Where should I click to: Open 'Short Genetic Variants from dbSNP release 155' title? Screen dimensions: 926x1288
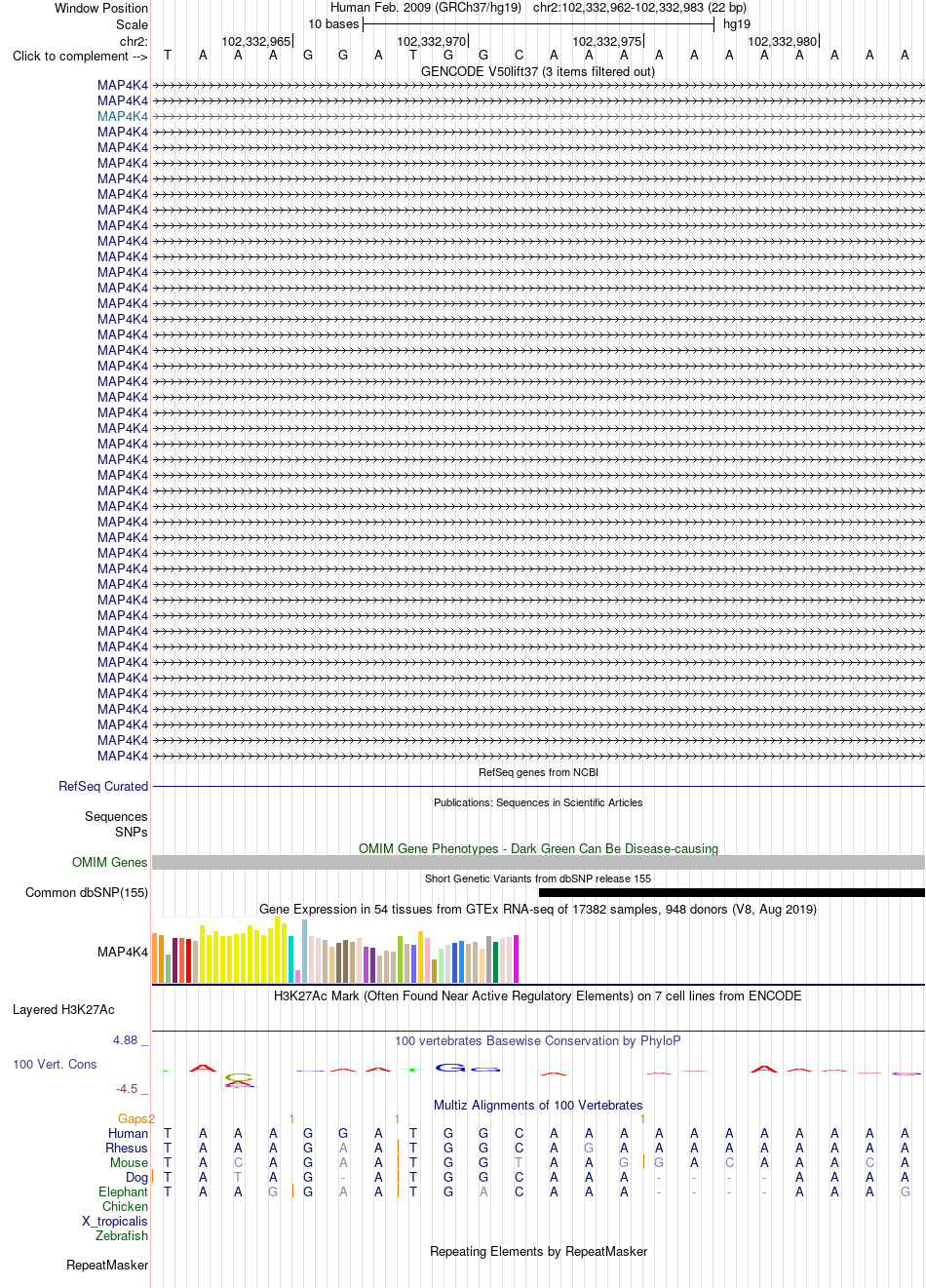point(538,878)
